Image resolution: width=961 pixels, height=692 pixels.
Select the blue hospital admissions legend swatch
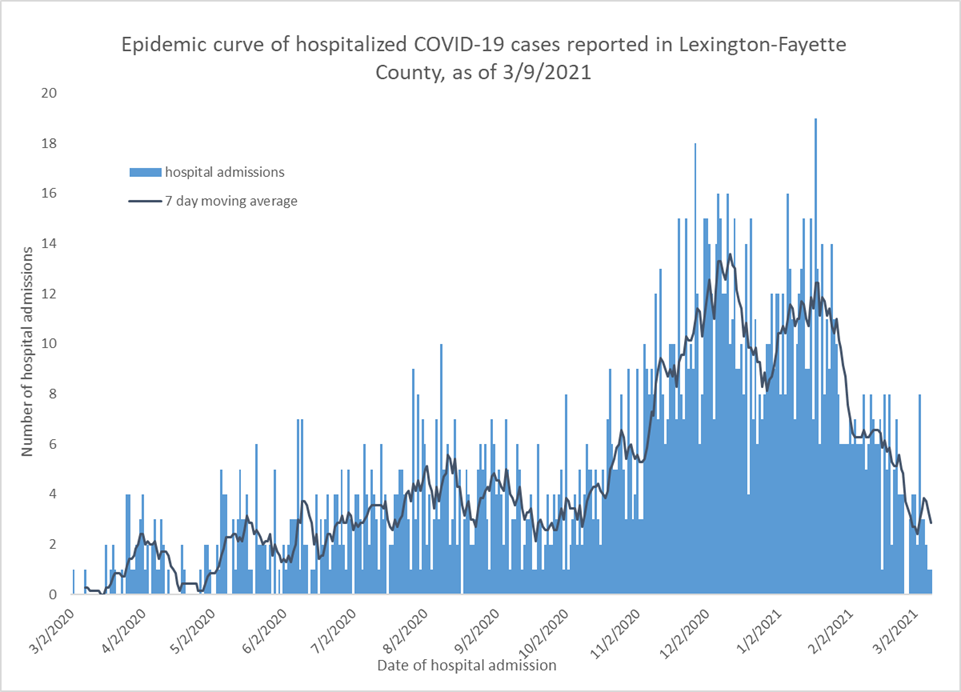tap(146, 172)
